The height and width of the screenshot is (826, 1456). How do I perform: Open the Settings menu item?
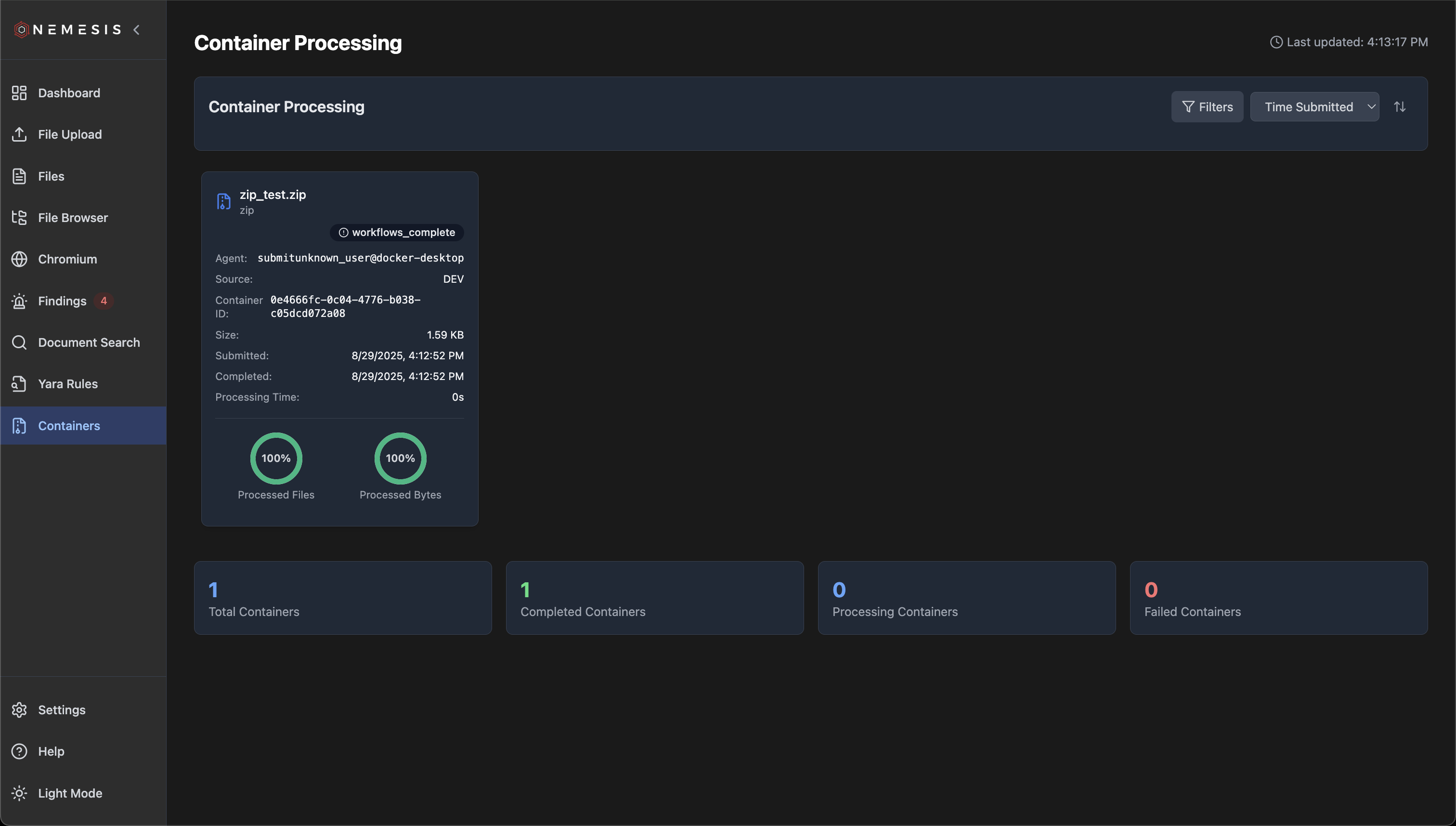point(63,710)
